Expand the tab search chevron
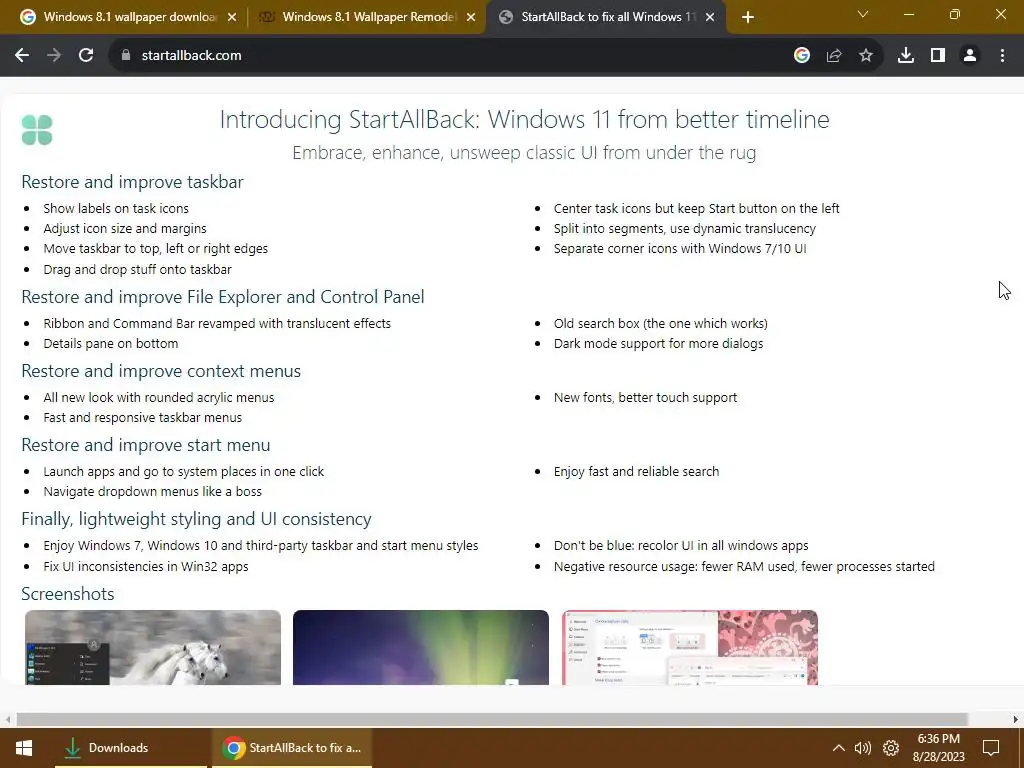The image size is (1024, 768). tap(863, 14)
